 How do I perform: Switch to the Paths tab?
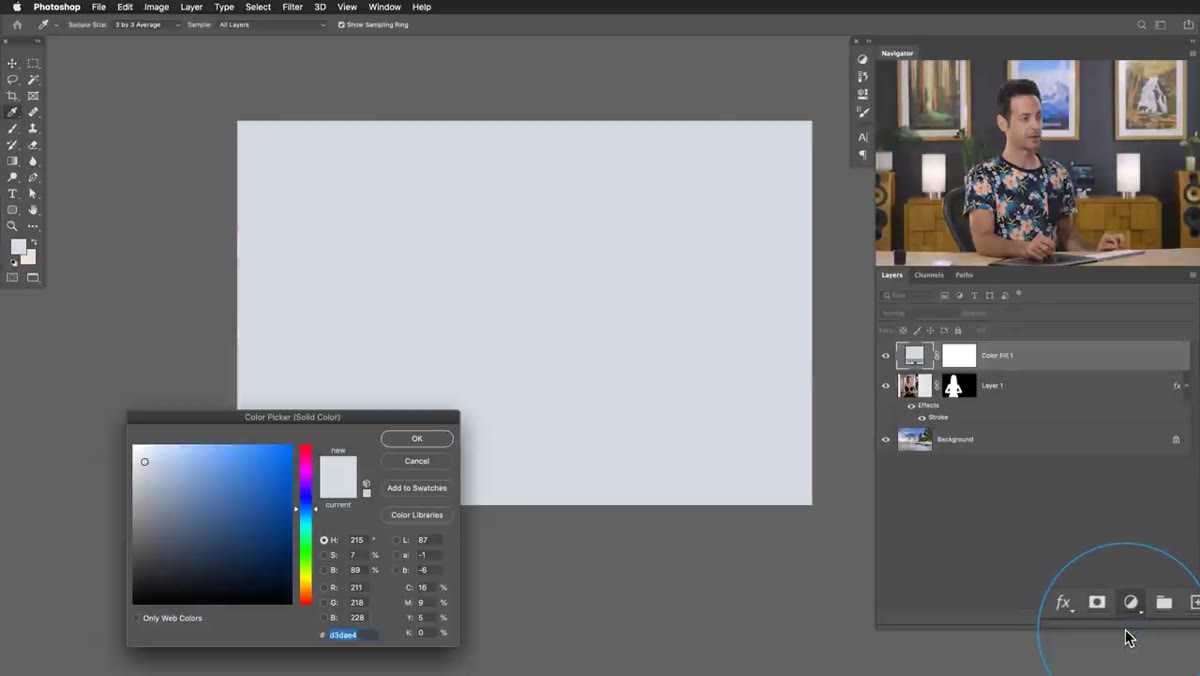point(964,275)
